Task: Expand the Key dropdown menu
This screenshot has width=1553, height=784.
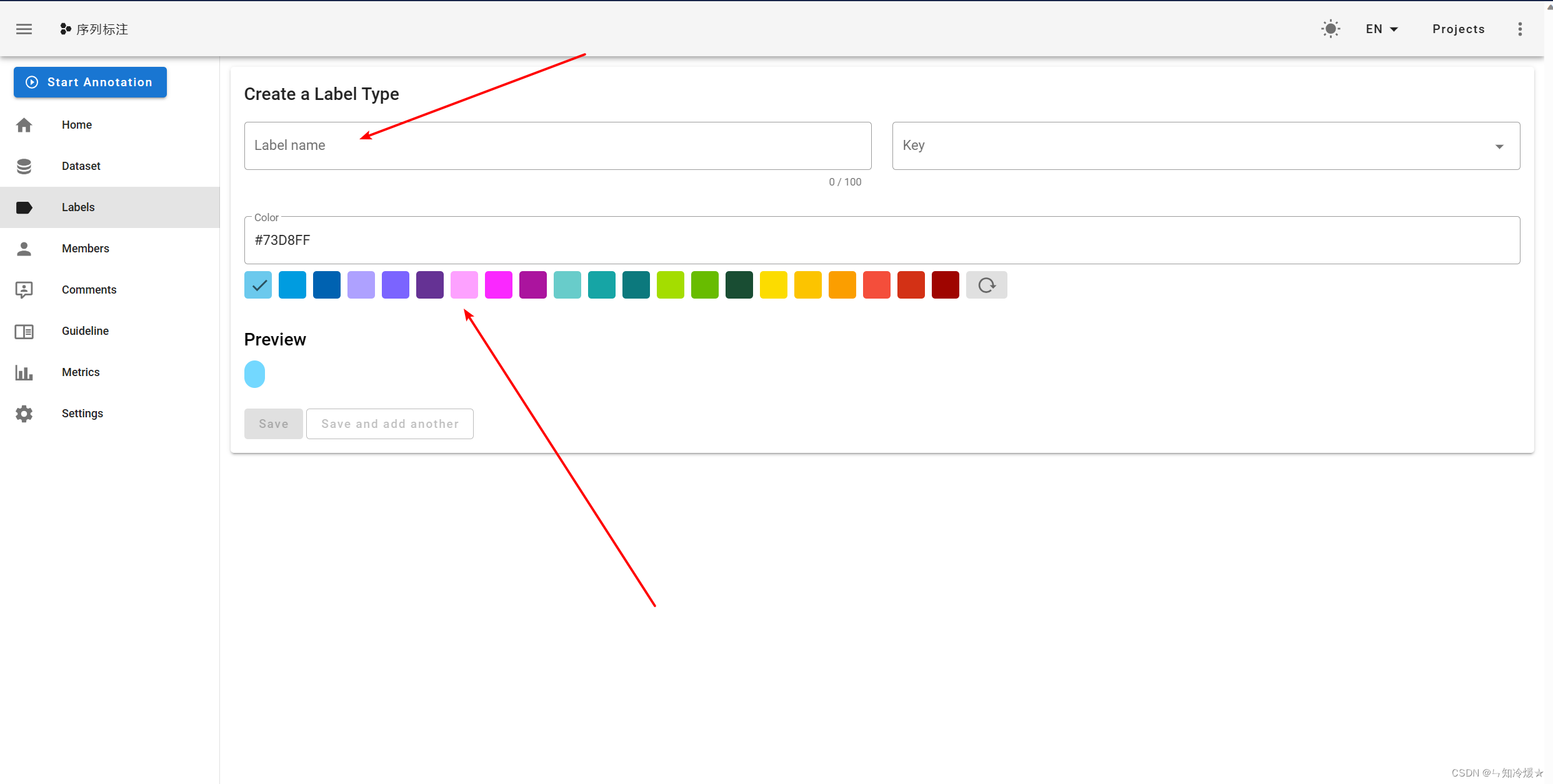Action: coord(1498,145)
